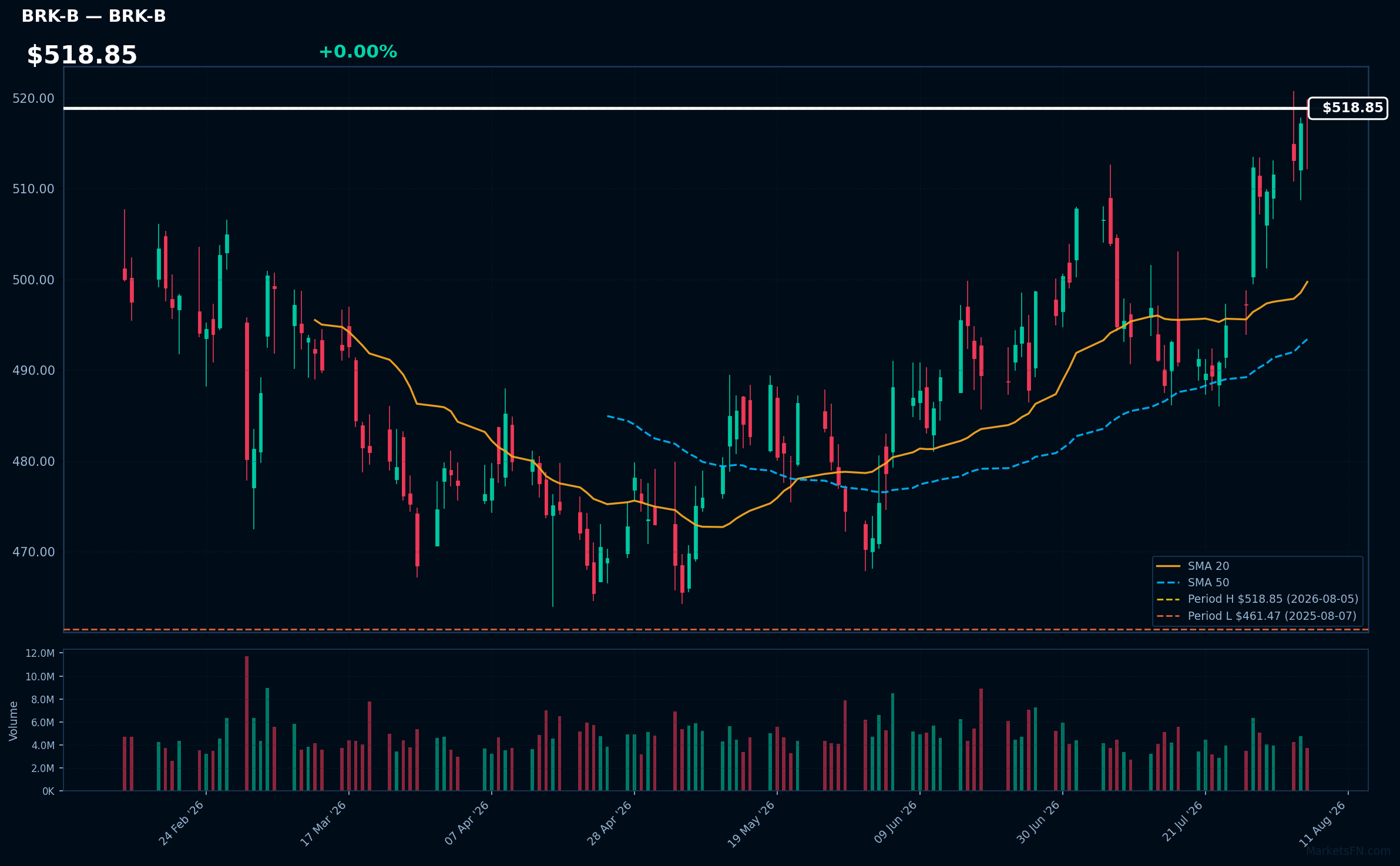1400x866 pixels.
Task: Click the 11 Aug '26 date label
Action: click(x=1322, y=823)
